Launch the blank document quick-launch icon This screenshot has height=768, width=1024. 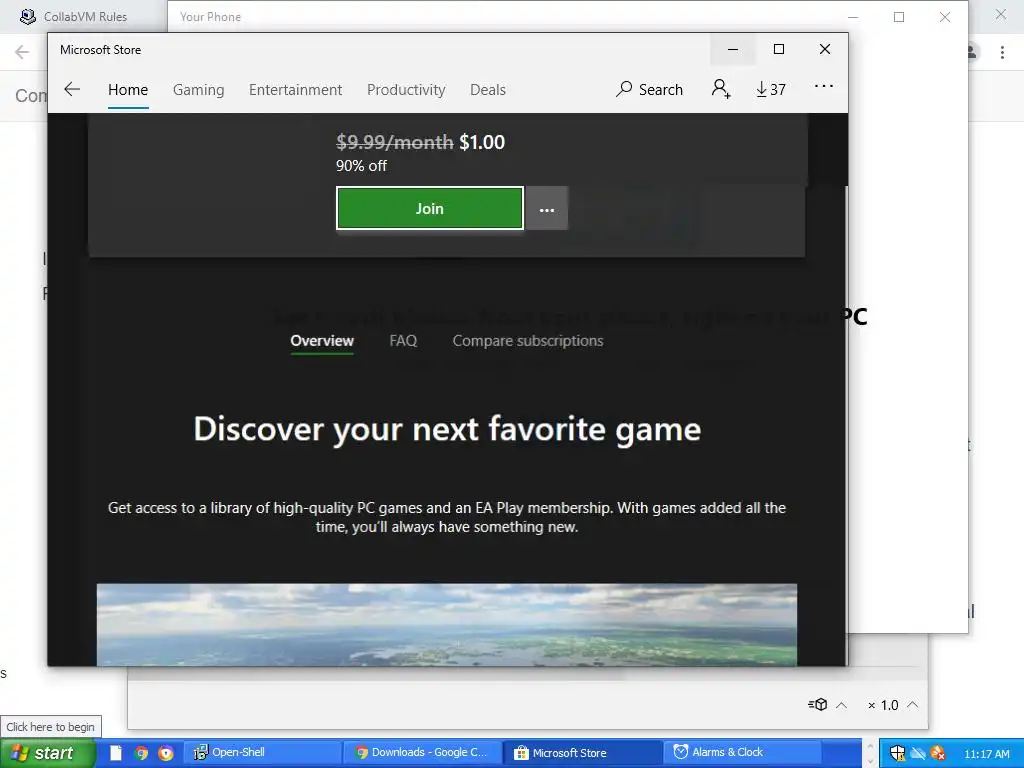click(116, 753)
